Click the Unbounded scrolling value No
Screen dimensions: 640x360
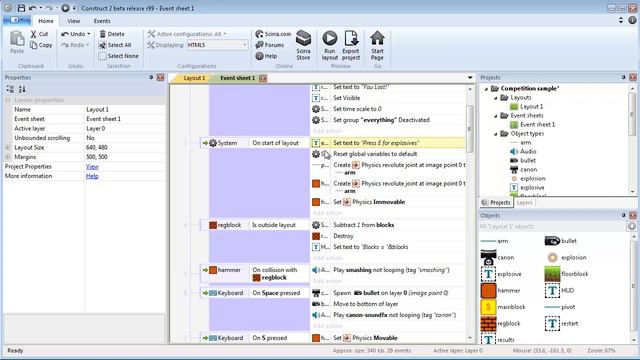click(125, 138)
